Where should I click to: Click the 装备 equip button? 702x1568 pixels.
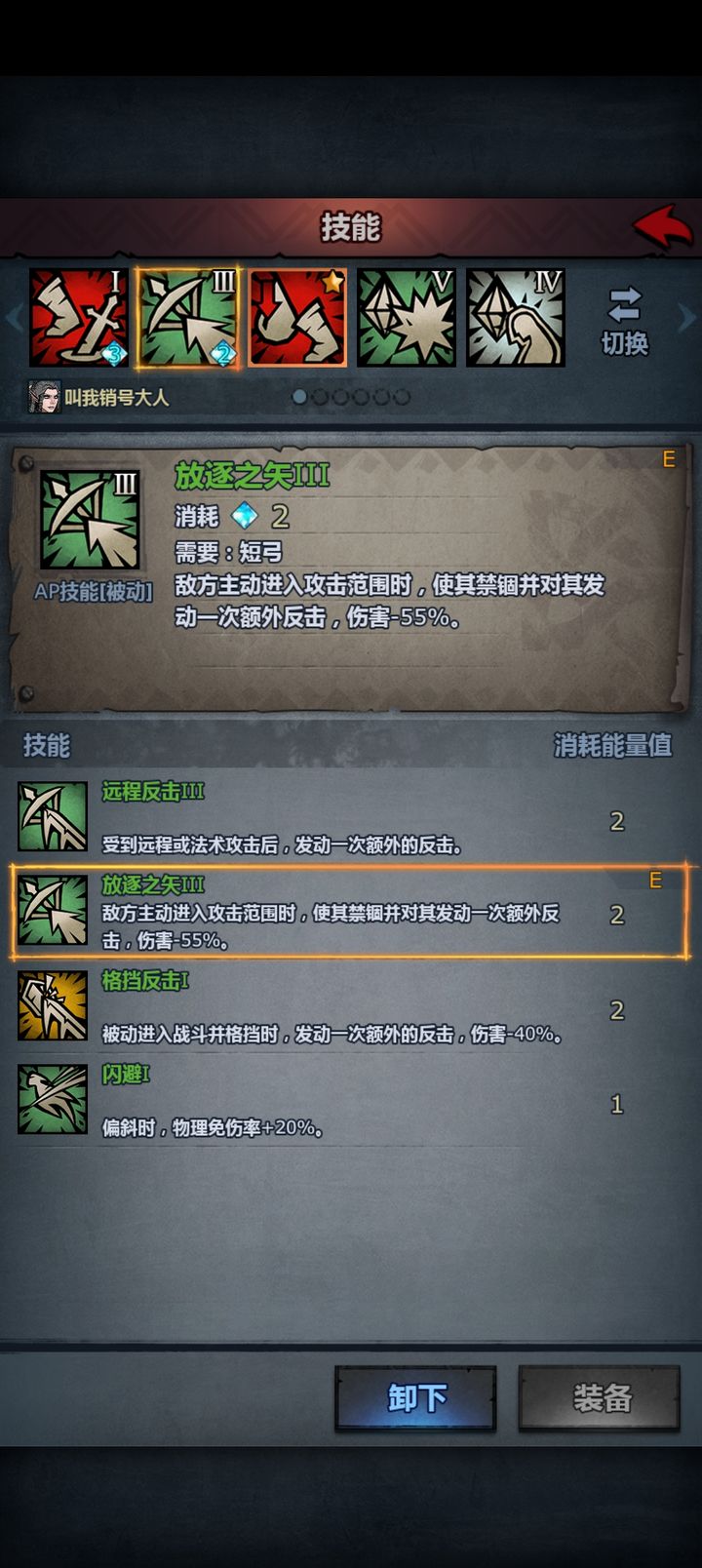click(600, 1398)
